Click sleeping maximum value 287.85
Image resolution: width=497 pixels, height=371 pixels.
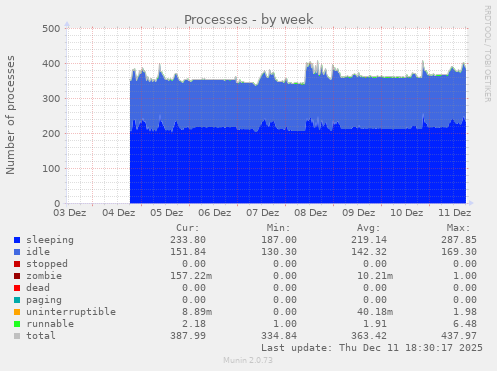[459, 240]
